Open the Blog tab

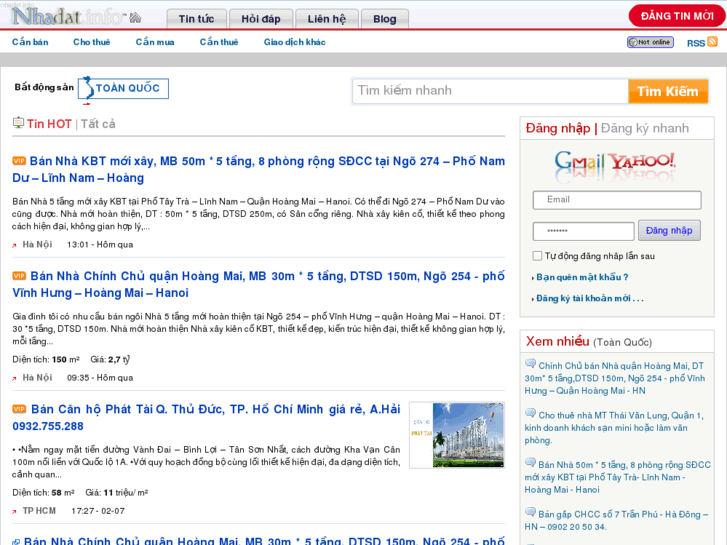coord(385,19)
